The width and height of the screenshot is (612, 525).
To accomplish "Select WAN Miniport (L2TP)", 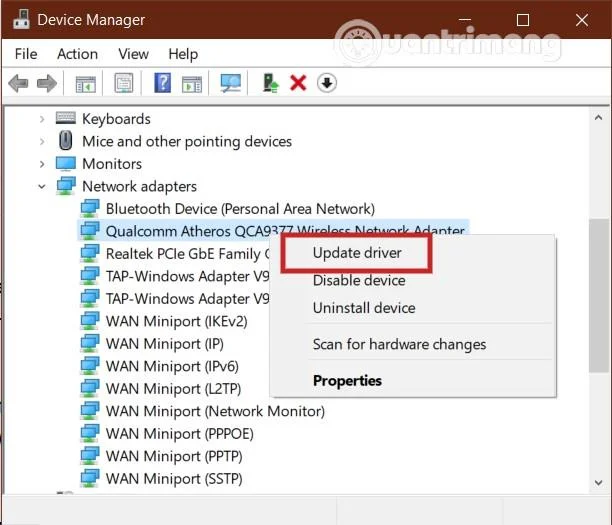I will point(173,389).
